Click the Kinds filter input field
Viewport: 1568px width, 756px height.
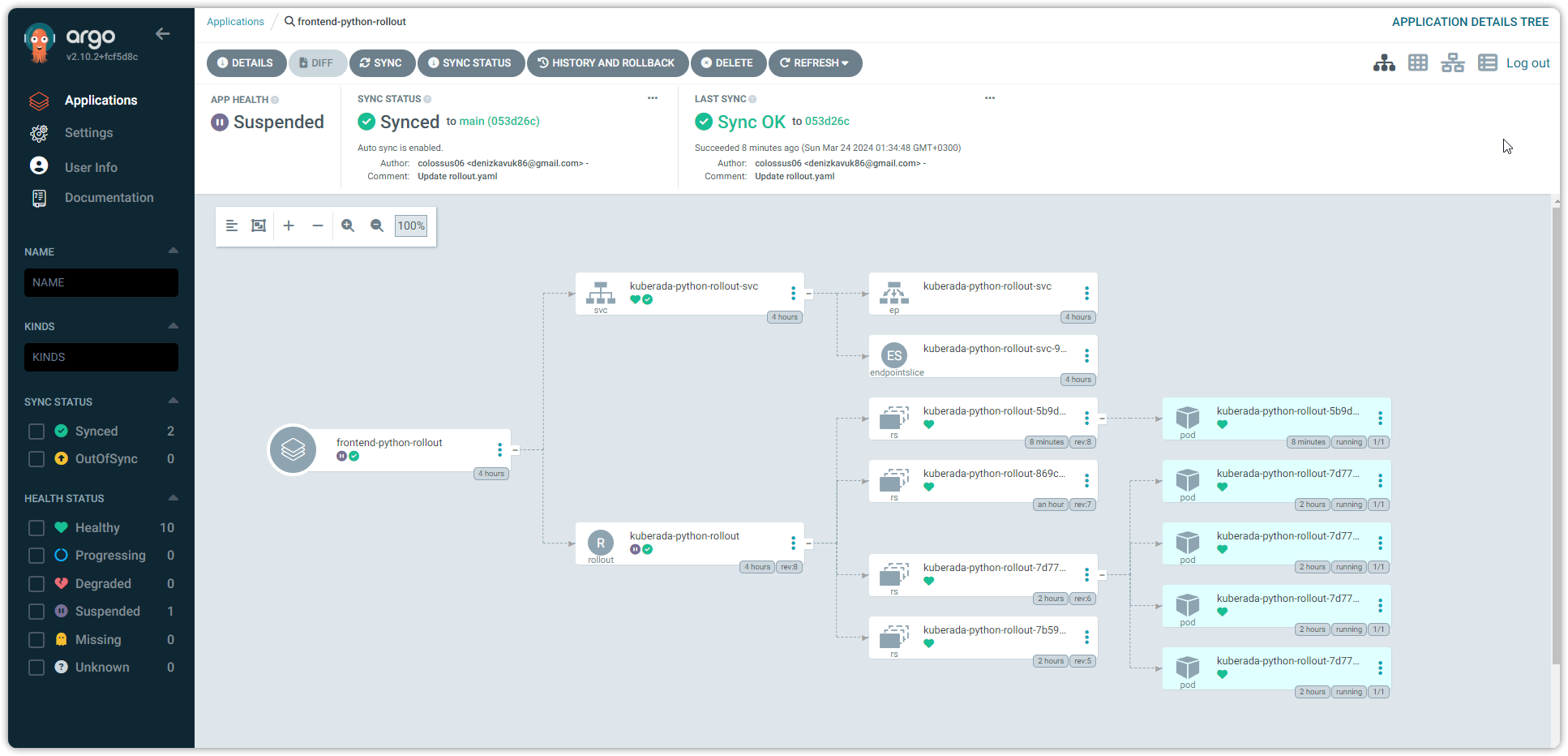click(101, 357)
